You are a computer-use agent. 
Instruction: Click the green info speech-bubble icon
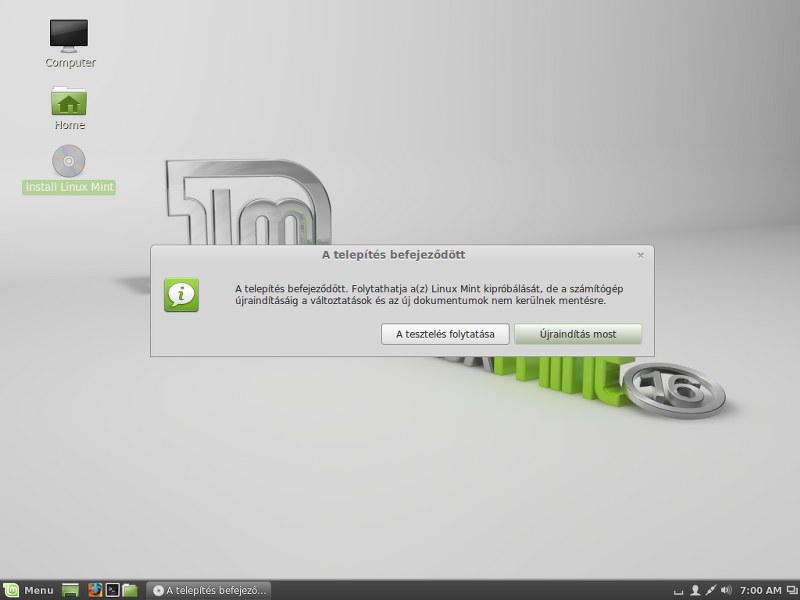(181, 294)
